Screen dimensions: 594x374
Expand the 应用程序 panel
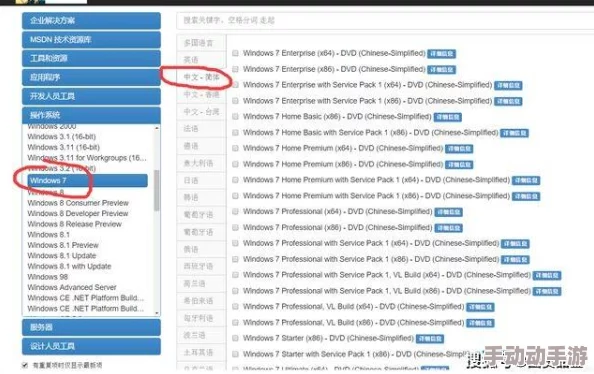tap(91, 77)
